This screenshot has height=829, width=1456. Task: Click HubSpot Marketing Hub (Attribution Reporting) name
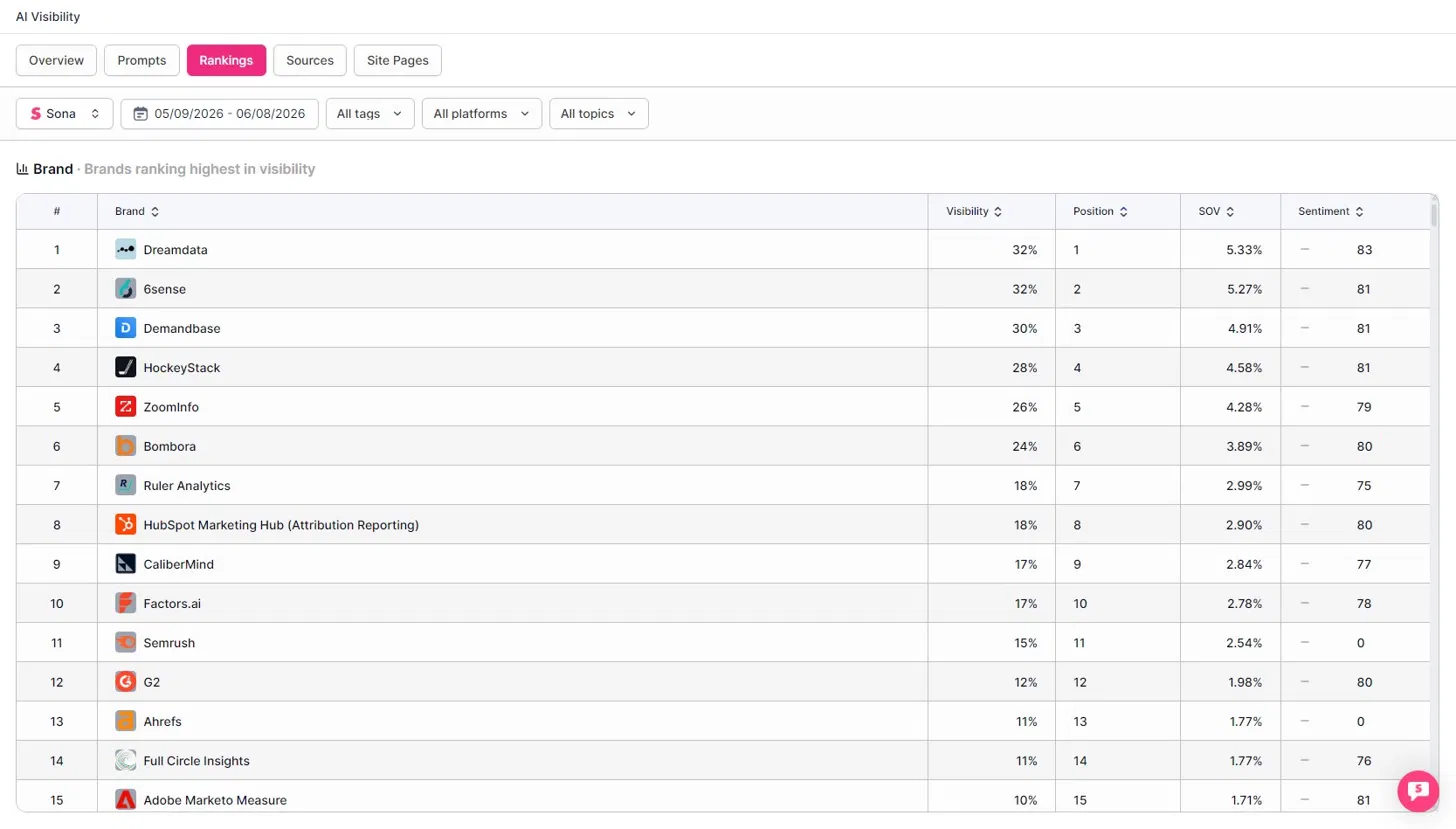(281, 525)
